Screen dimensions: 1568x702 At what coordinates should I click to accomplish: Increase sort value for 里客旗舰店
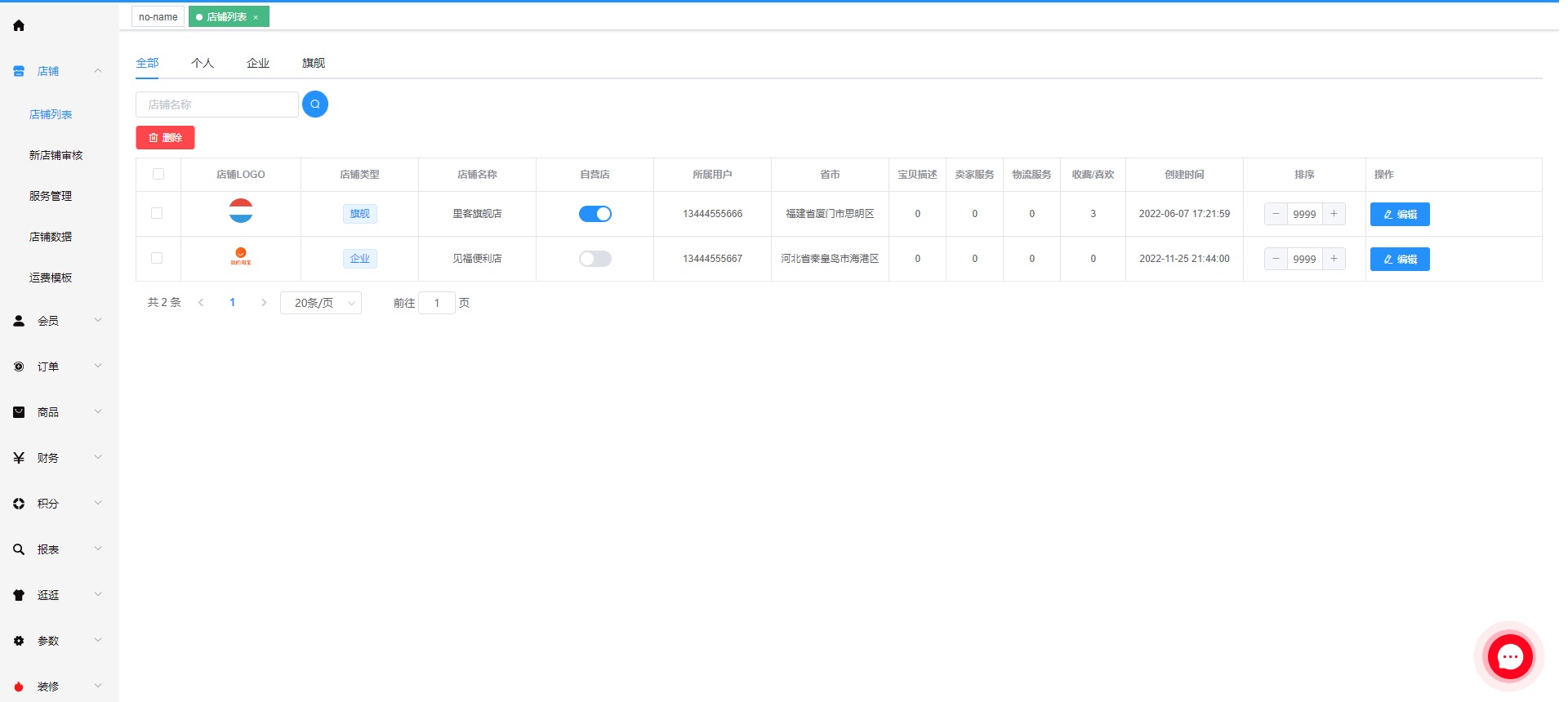[x=1334, y=214]
